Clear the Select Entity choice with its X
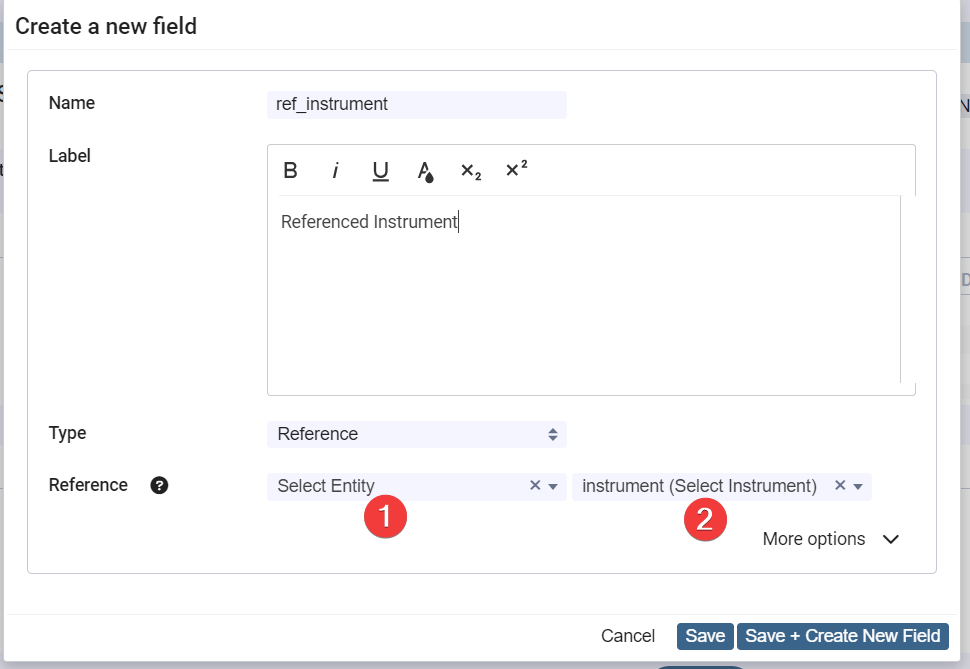 (535, 486)
